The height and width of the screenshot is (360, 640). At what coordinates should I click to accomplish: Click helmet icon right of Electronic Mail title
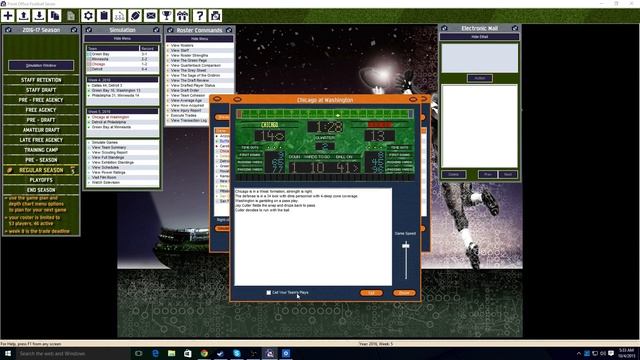[x=515, y=28]
